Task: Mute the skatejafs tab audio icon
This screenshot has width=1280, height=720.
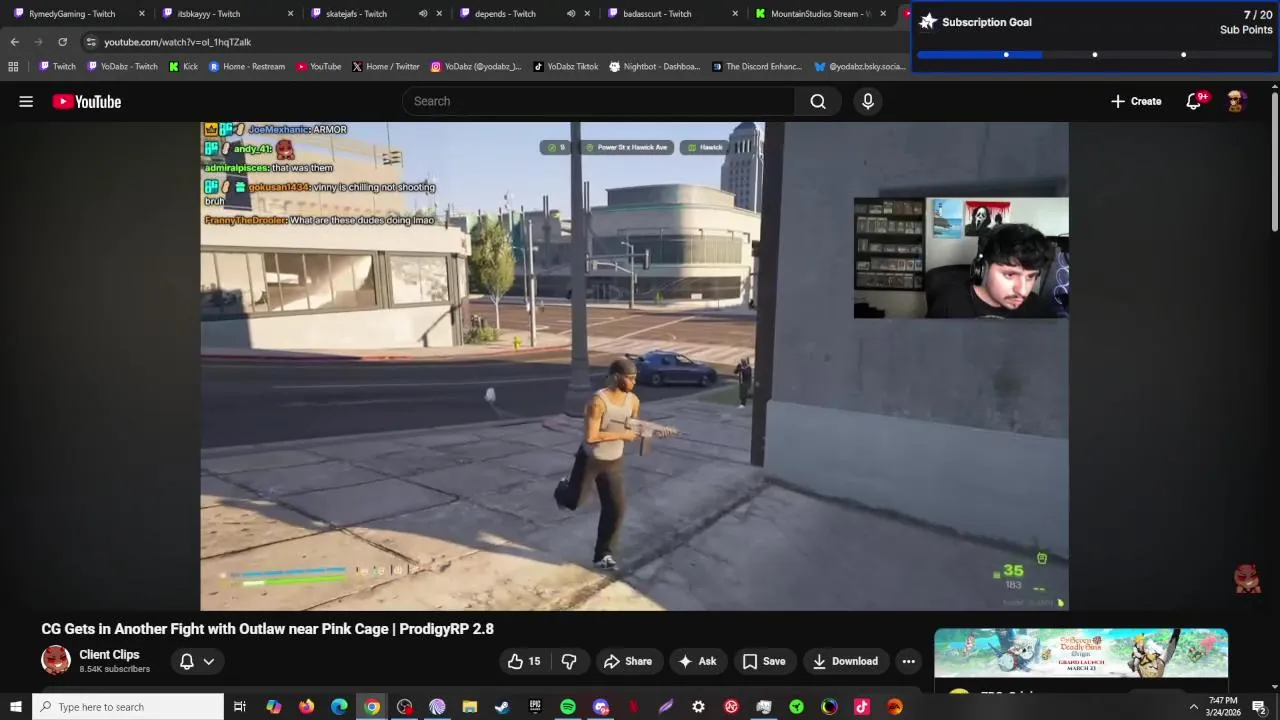Action: point(423,14)
